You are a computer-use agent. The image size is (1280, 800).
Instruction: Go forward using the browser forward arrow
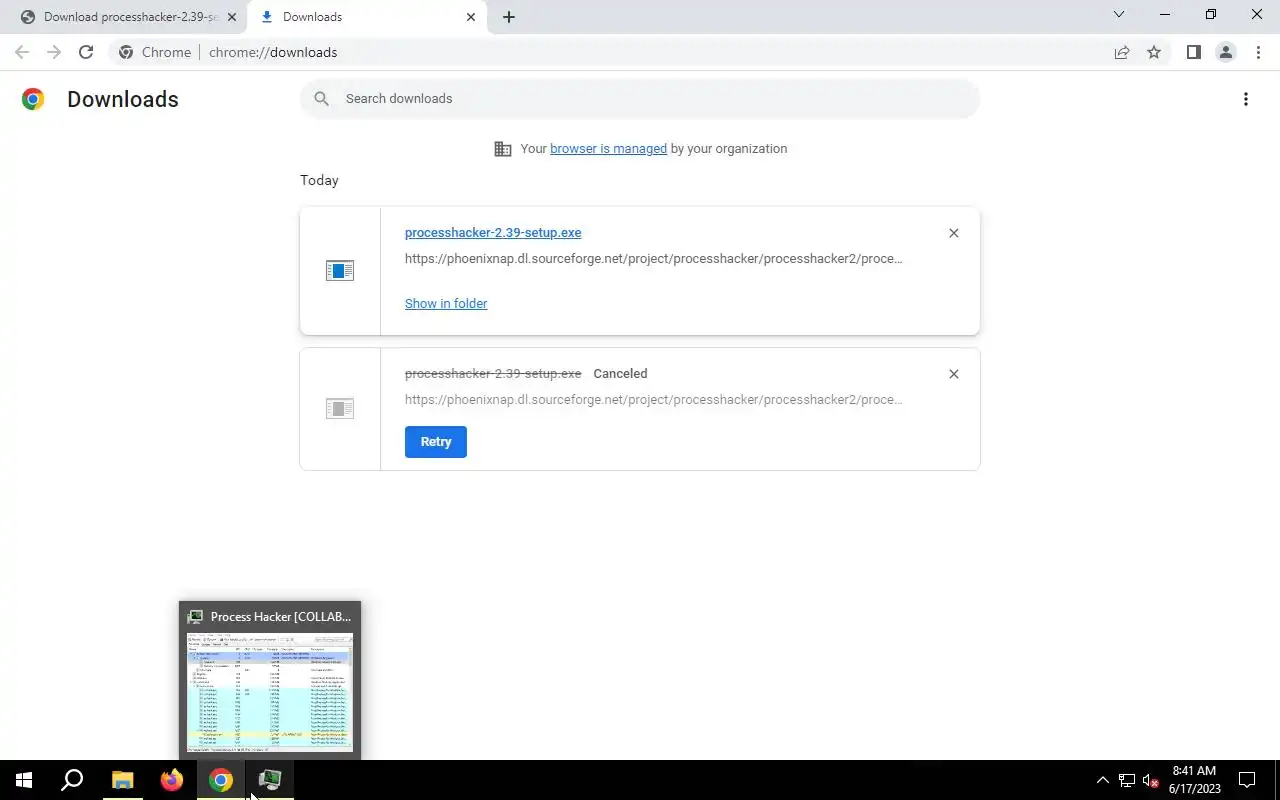pyautogui.click(x=54, y=52)
